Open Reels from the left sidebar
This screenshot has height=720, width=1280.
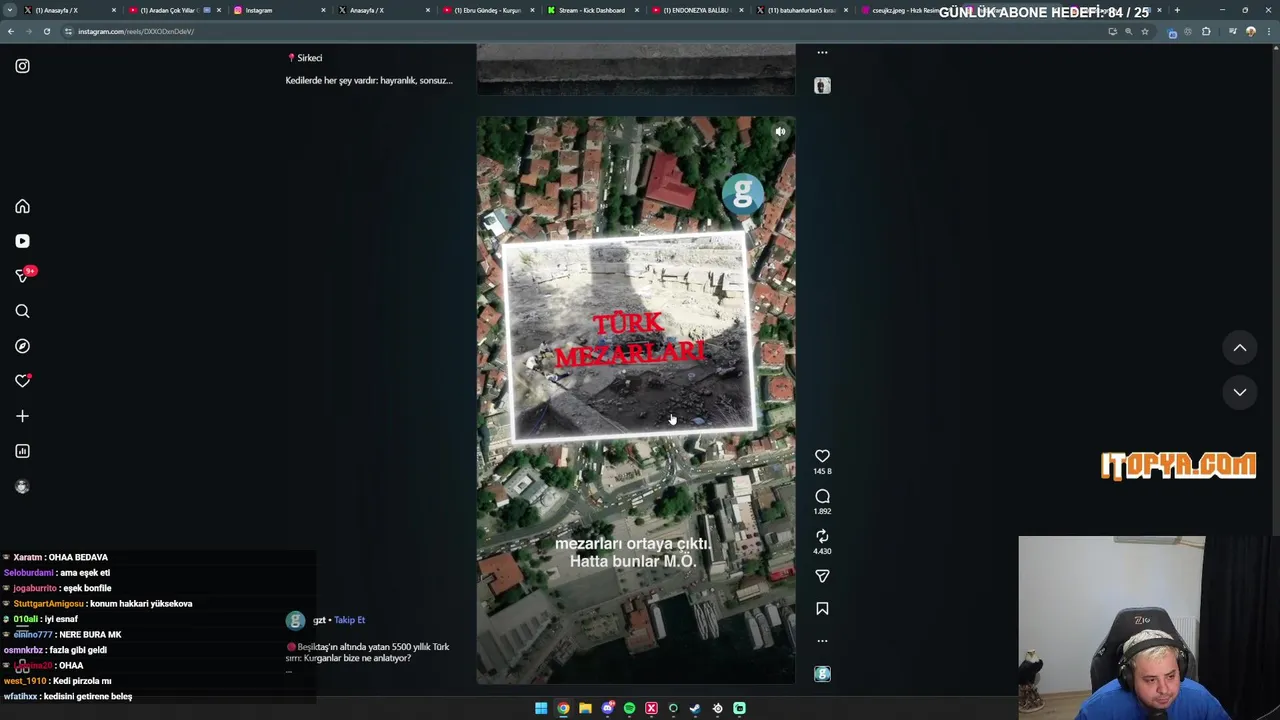coord(22,241)
